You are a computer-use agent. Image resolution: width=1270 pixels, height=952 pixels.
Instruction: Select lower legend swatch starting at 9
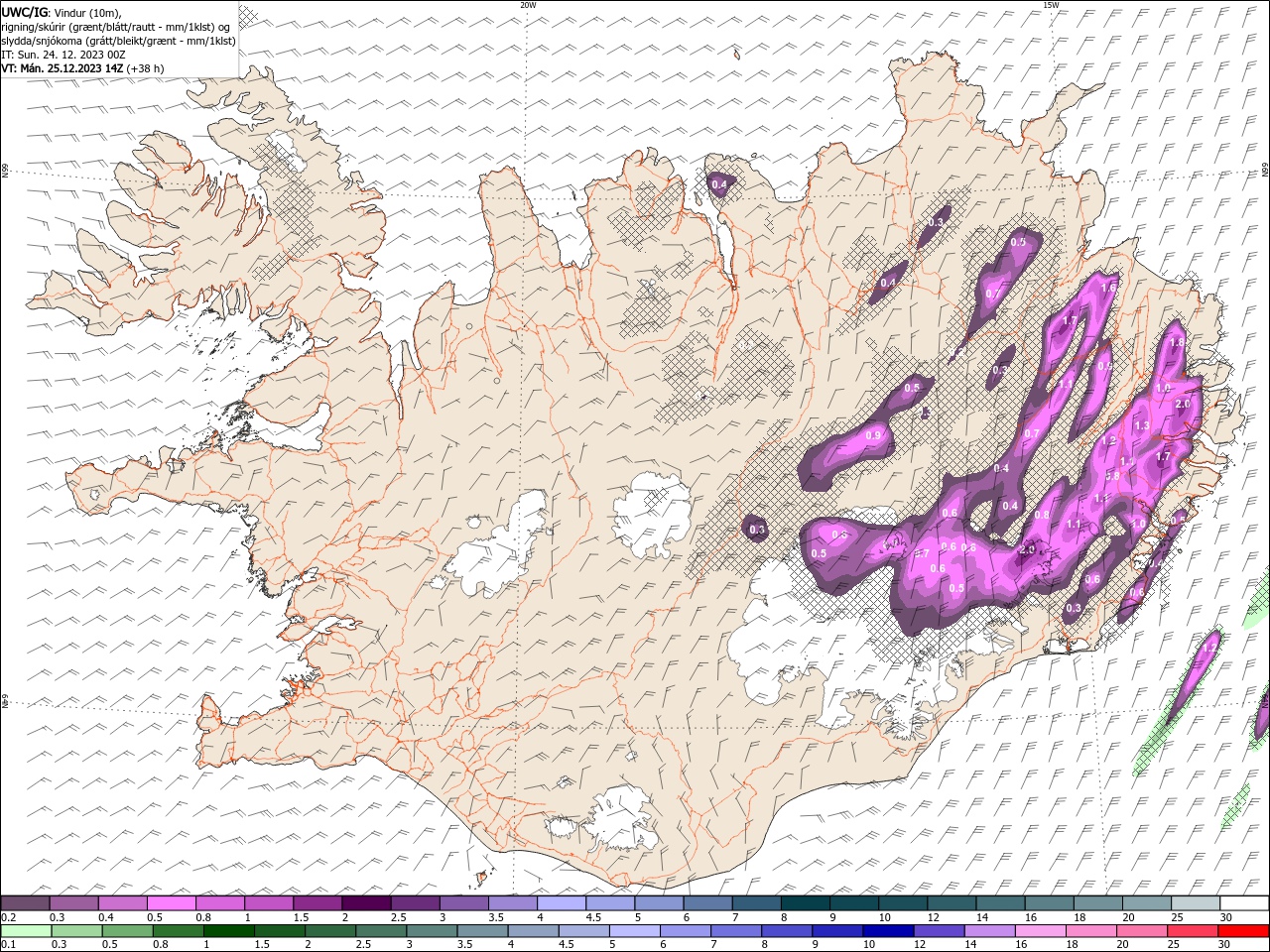pos(838,931)
